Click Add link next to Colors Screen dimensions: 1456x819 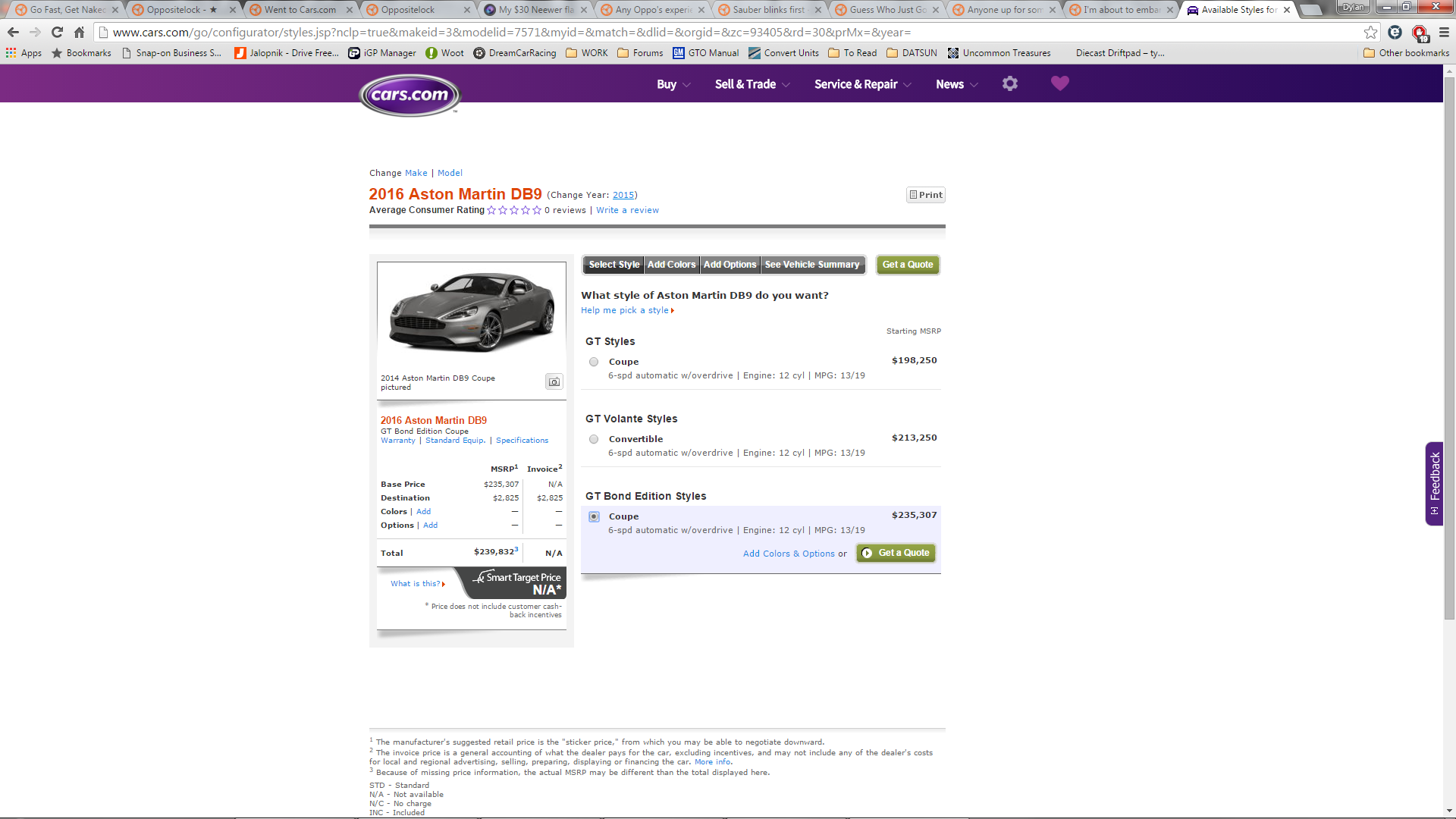[423, 511]
